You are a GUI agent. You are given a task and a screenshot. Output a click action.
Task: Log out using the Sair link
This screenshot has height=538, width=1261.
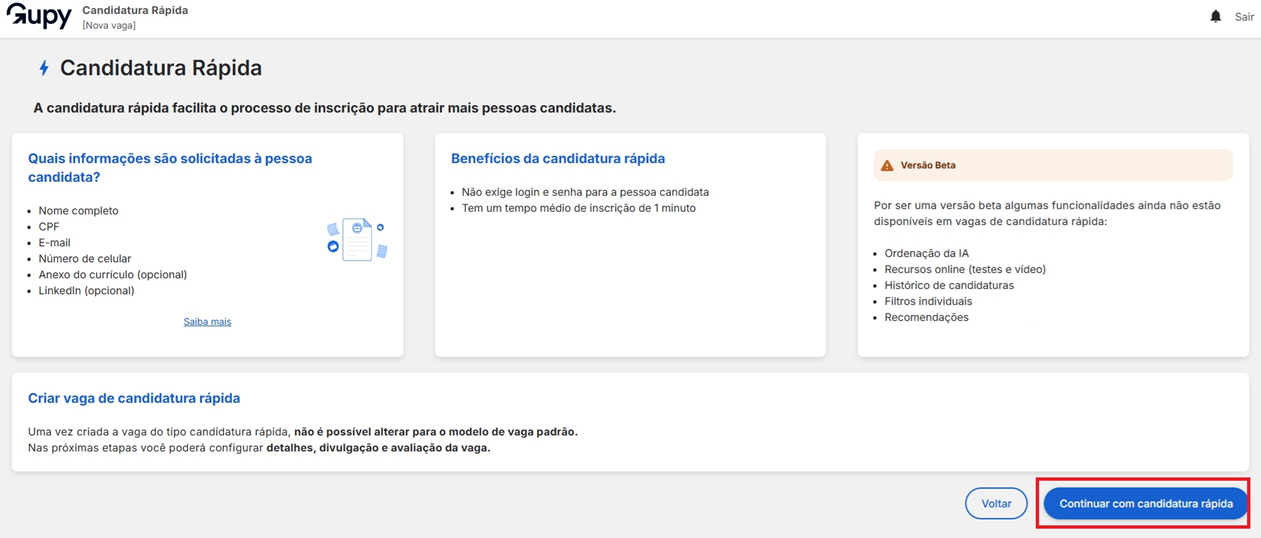click(1244, 17)
